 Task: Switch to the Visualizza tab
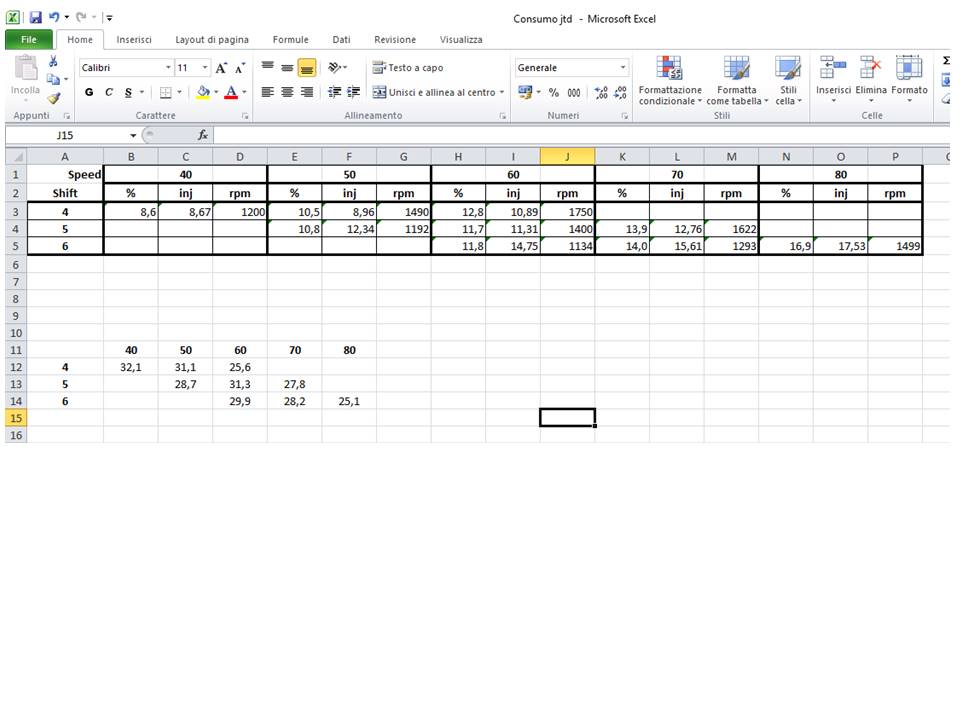(x=460, y=39)
